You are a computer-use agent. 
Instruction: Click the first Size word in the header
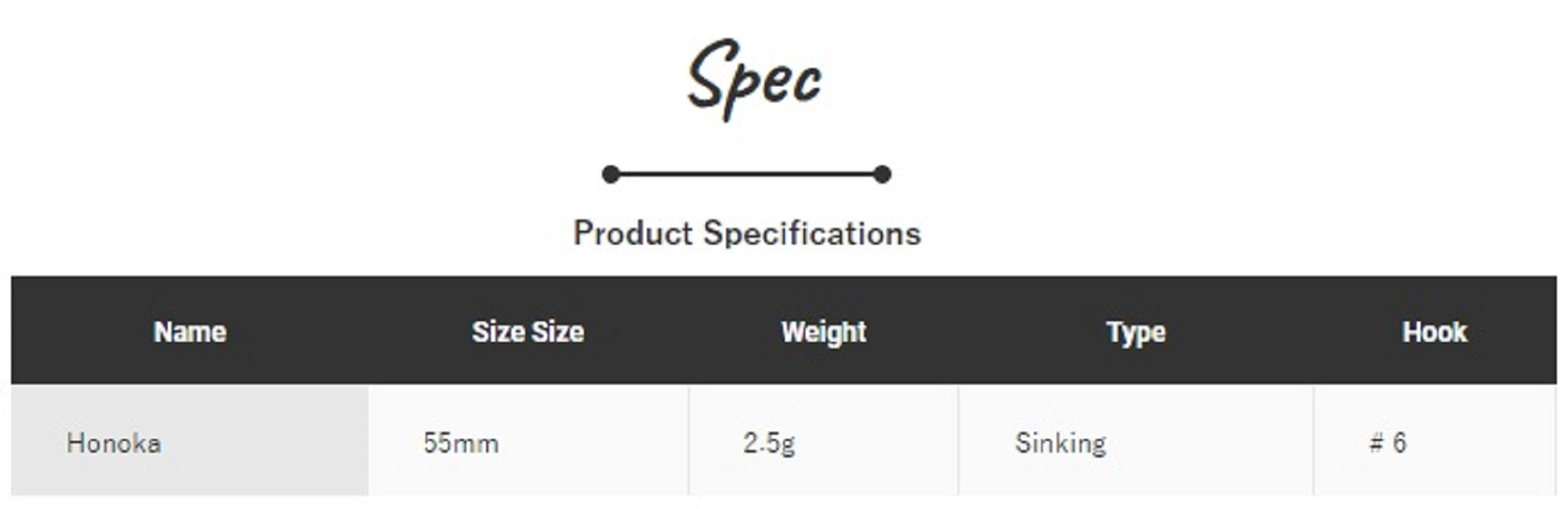(497, 332)
